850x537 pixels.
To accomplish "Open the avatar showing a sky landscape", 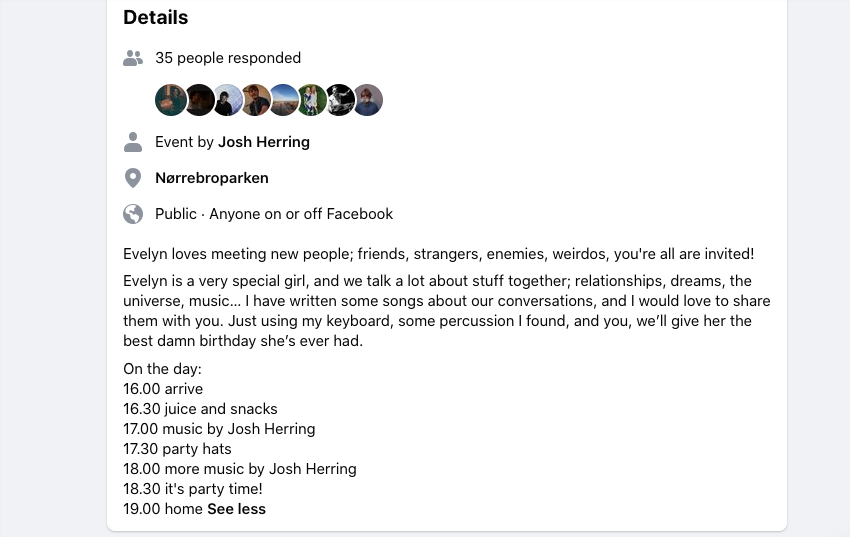I will (284, 100).
